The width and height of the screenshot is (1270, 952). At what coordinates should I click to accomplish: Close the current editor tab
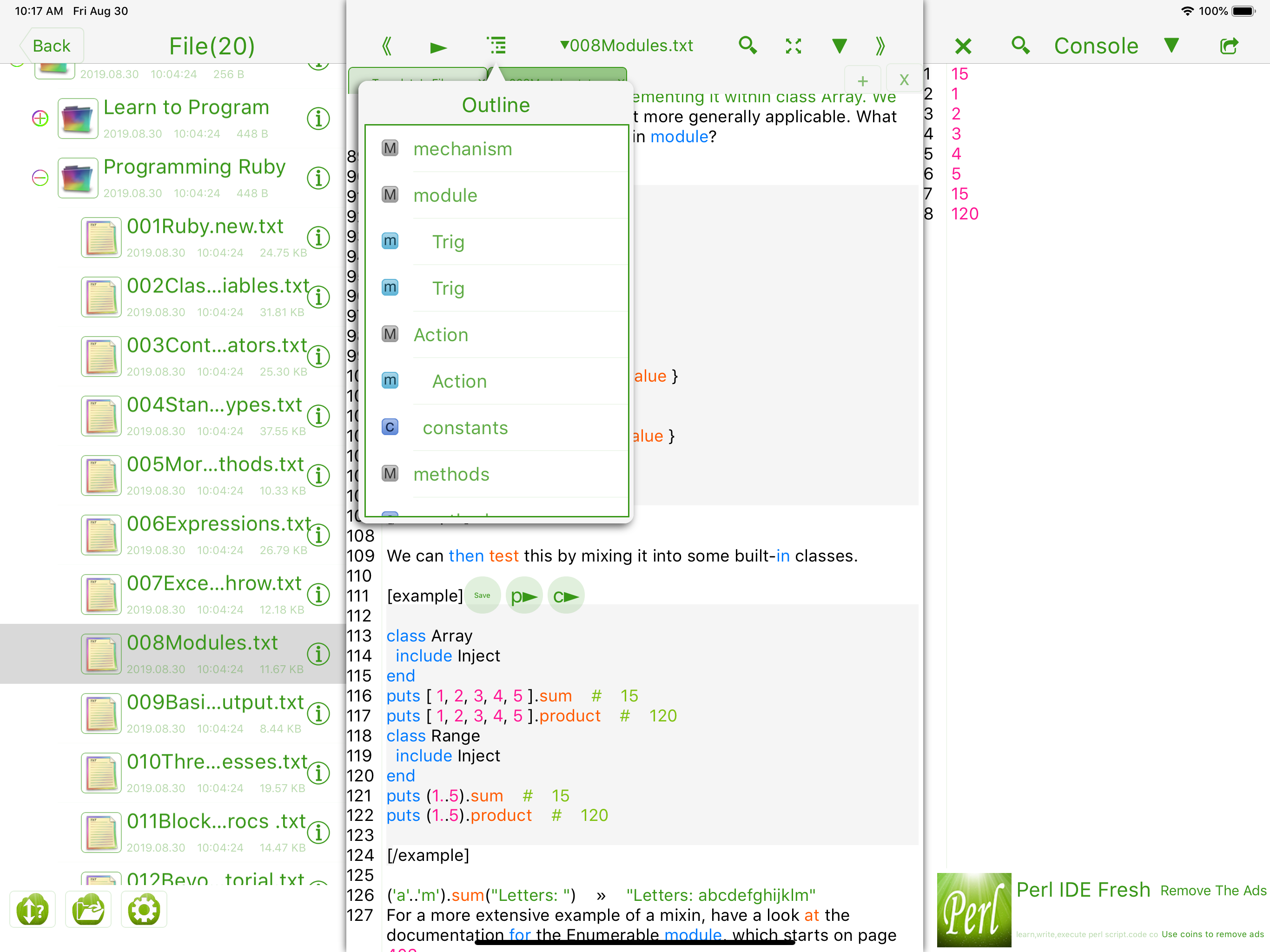904,80
